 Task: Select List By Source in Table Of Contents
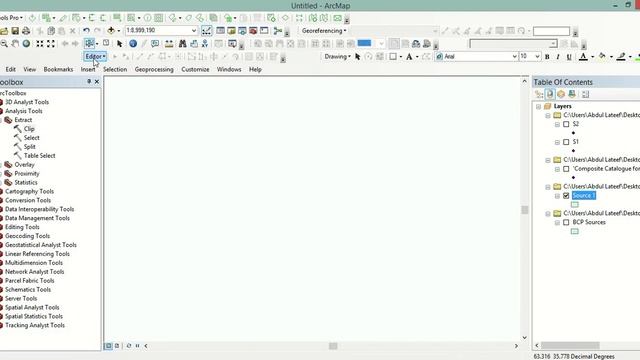550,94
